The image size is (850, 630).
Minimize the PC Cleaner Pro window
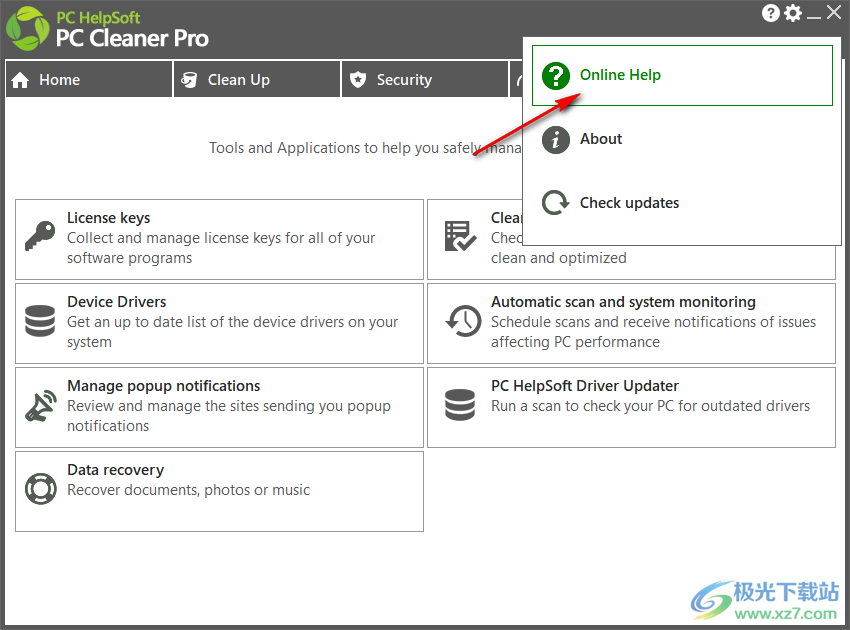coord(814,15)
